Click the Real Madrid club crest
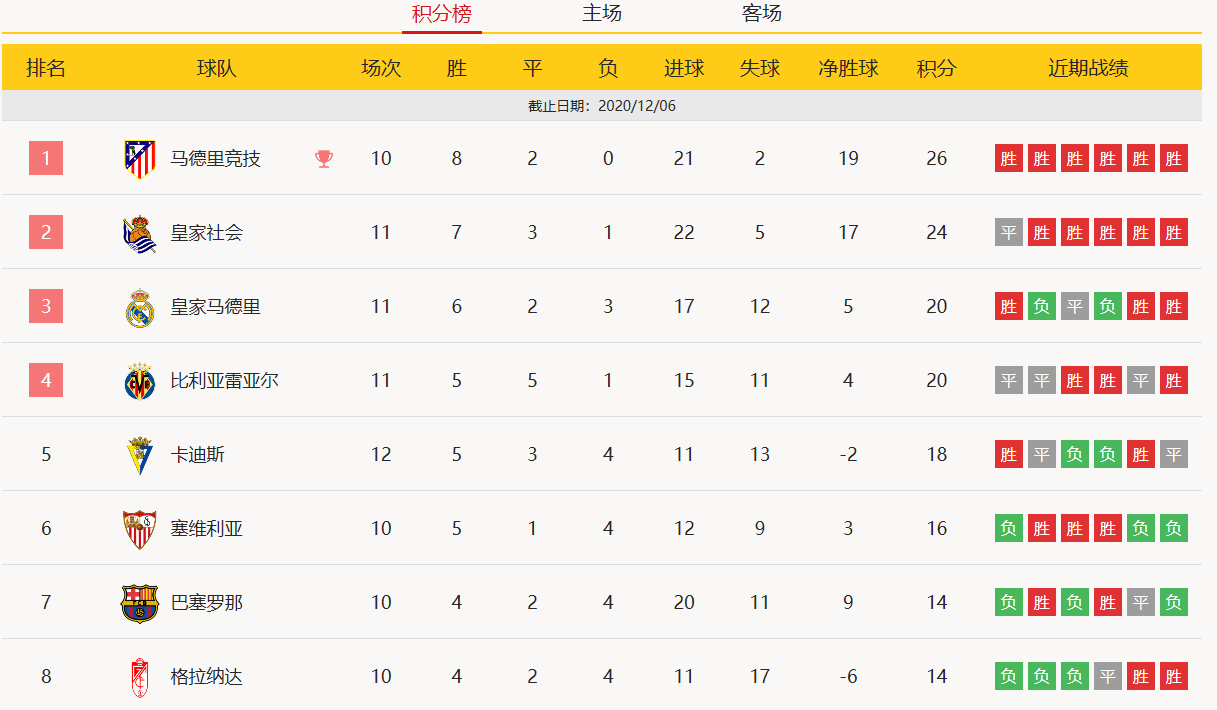The height and width of the screenshot is (710, 1217). point(140,307)
